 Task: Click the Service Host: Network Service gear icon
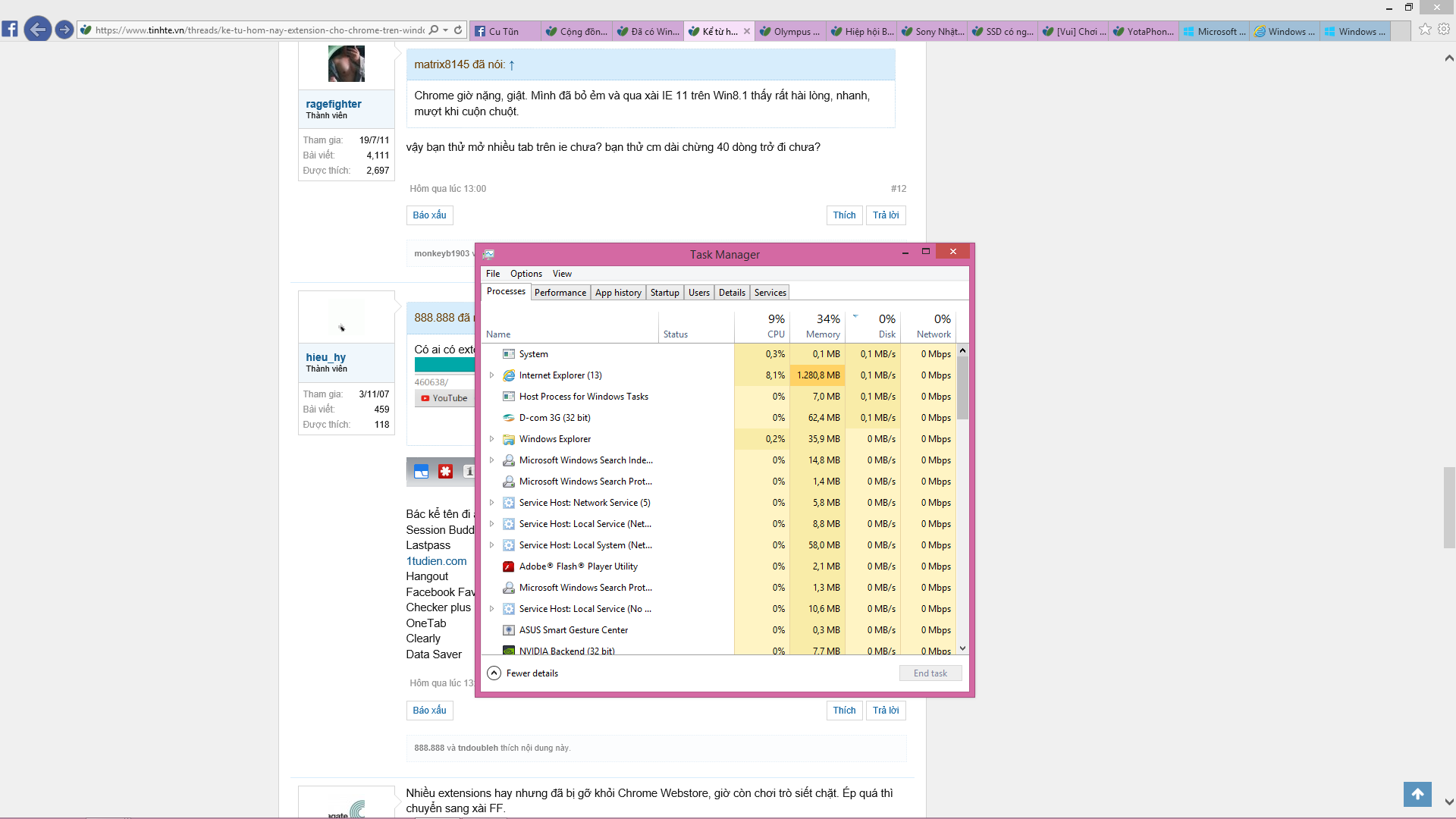coord(509,503)
